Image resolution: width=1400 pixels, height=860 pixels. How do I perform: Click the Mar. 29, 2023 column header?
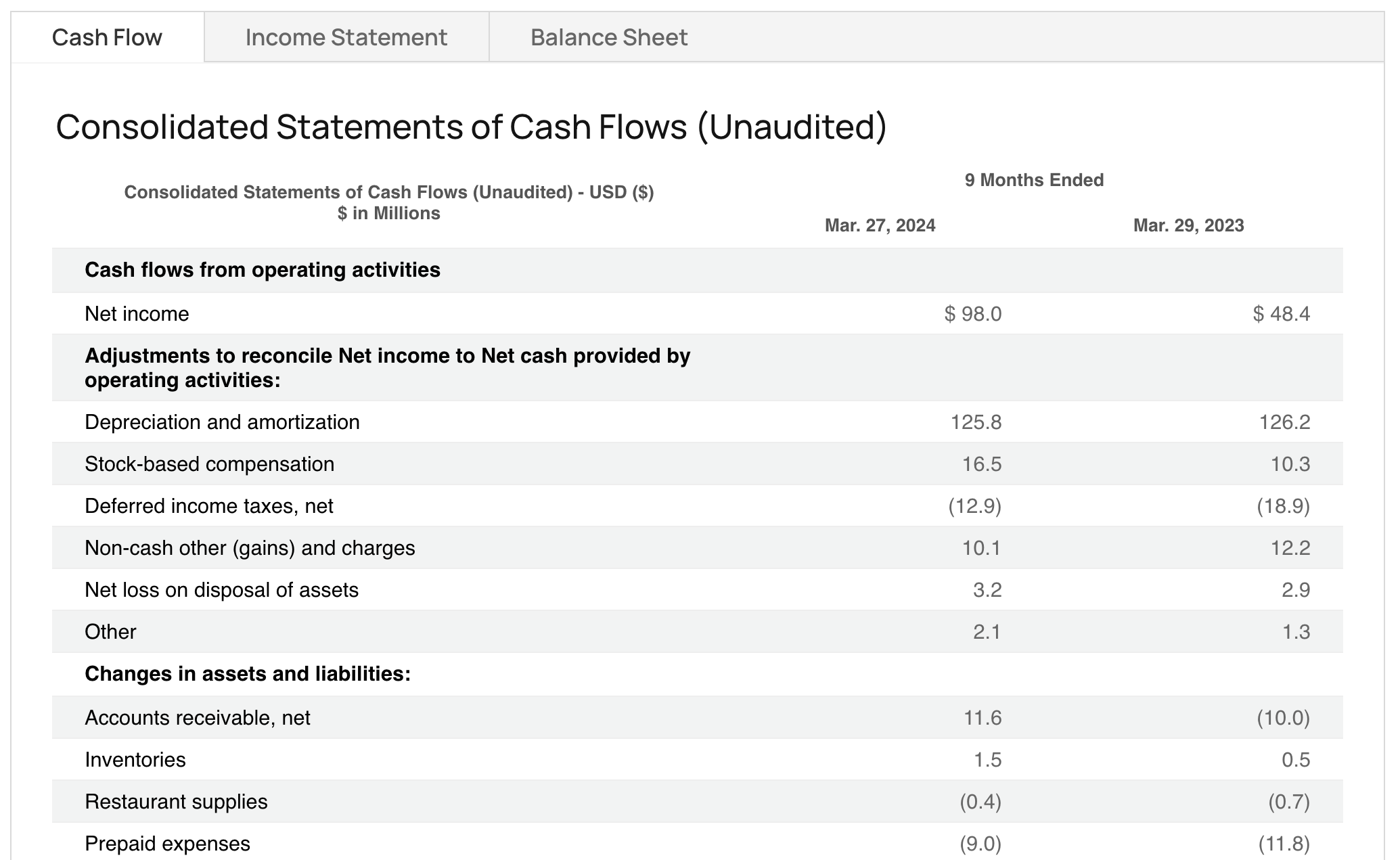coord(1188,225)
